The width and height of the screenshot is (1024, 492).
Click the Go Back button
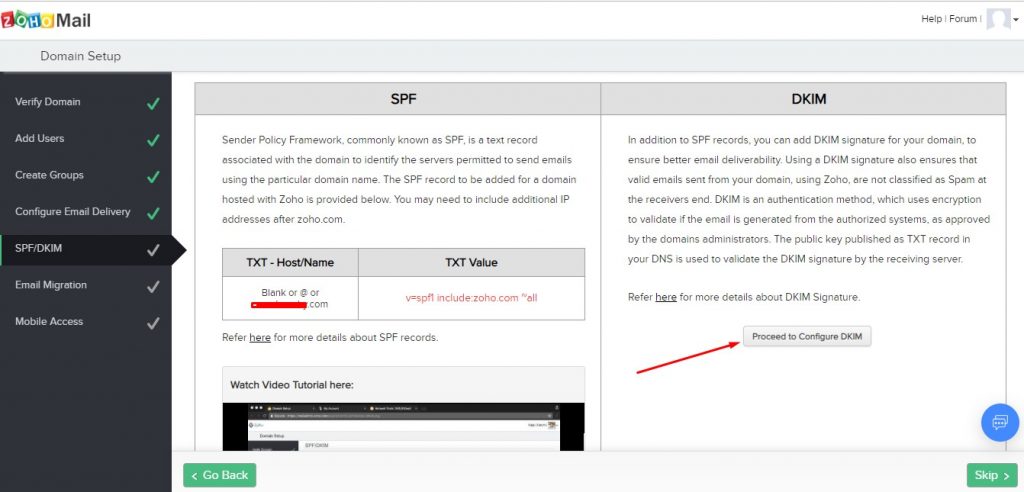point(219,475)
